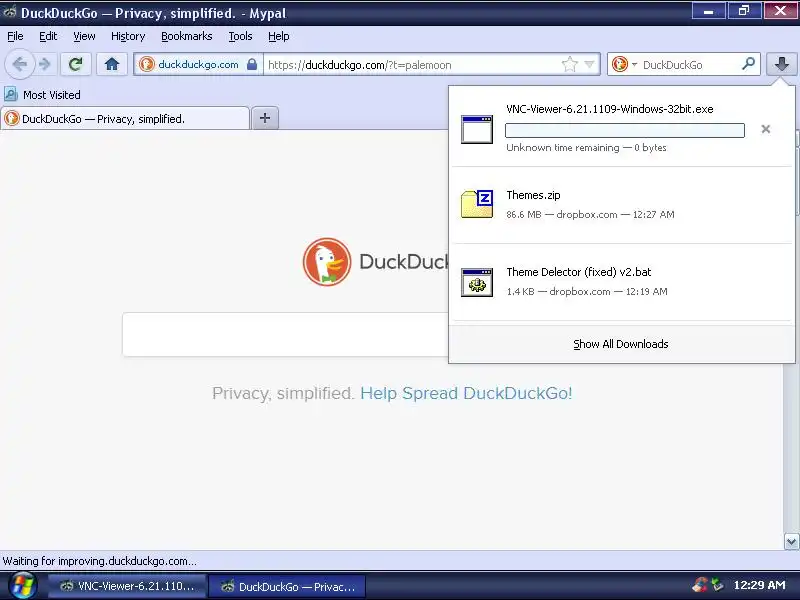Click the page scrollbar down arrow
Screen dimensions: 800x600
pos(791,542)
